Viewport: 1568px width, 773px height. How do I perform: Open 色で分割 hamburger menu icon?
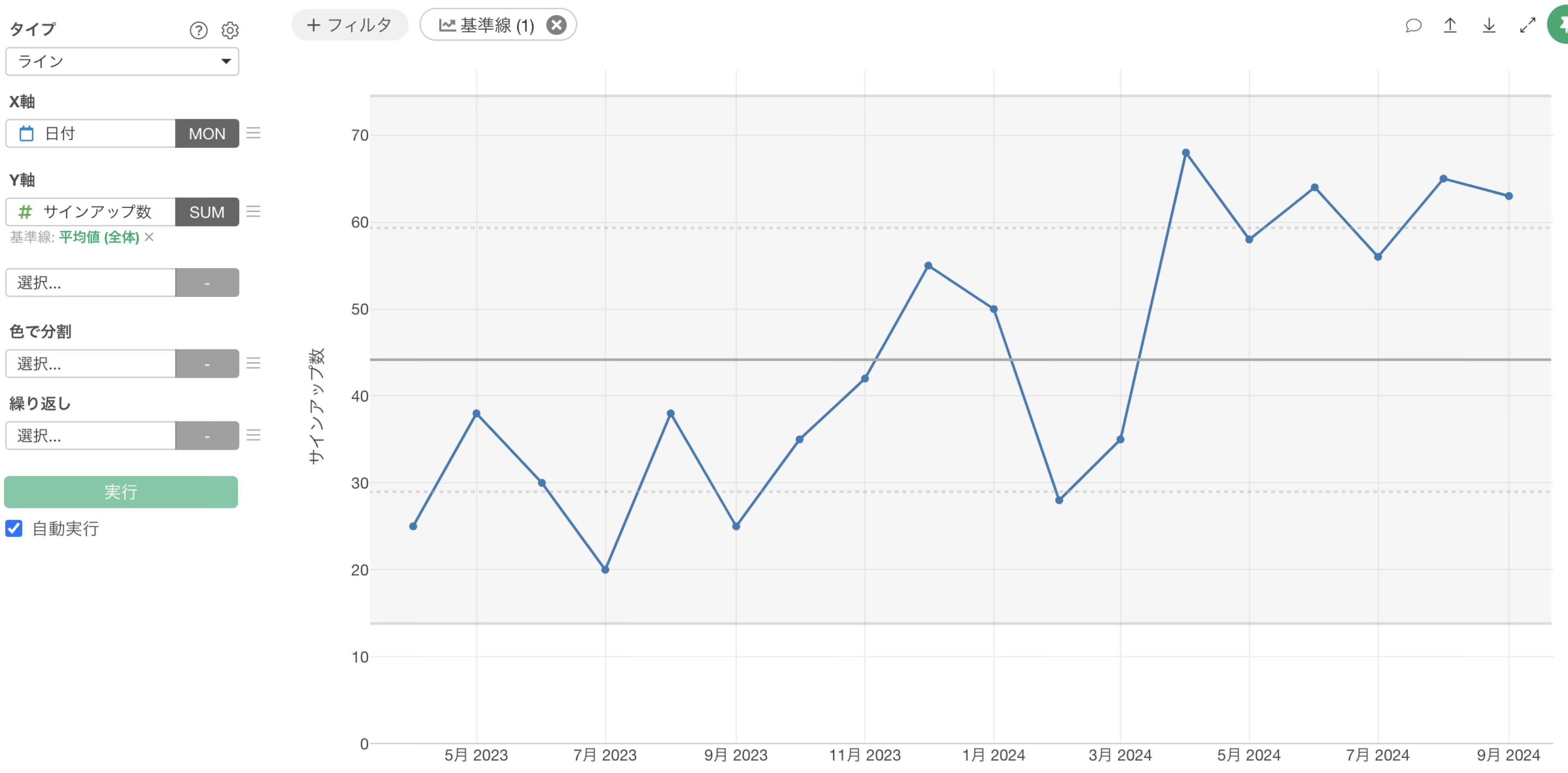(x=253, y=363)
